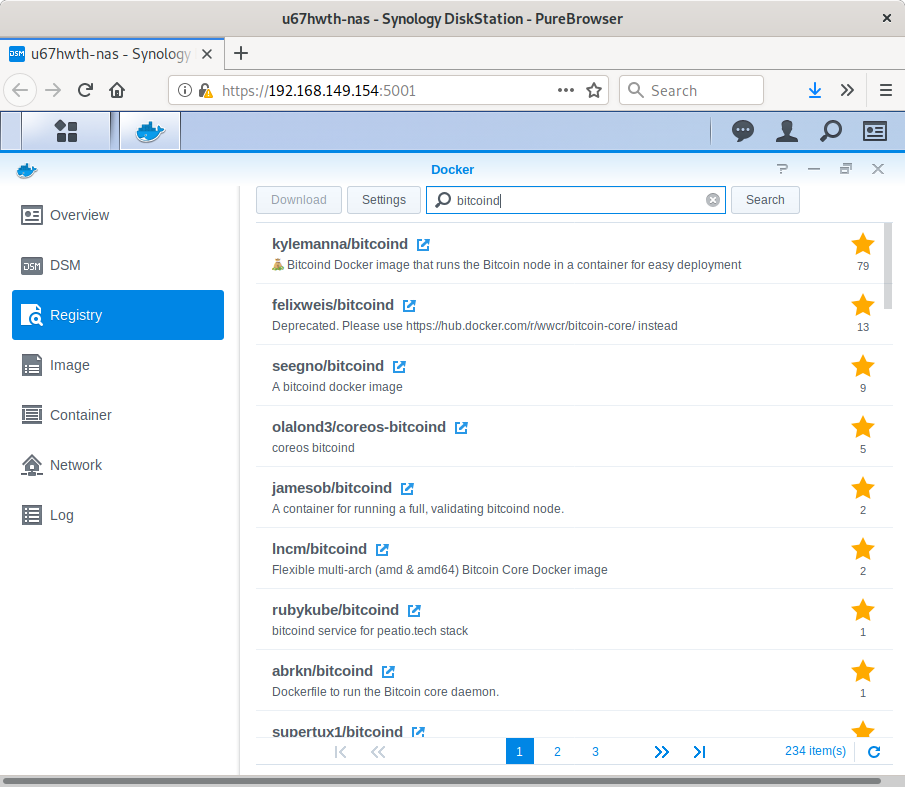Viewport: 905px width, 787px height.
Task: Open kylemanna/bitcoind external link icon
Action: [x=423, y=245]
